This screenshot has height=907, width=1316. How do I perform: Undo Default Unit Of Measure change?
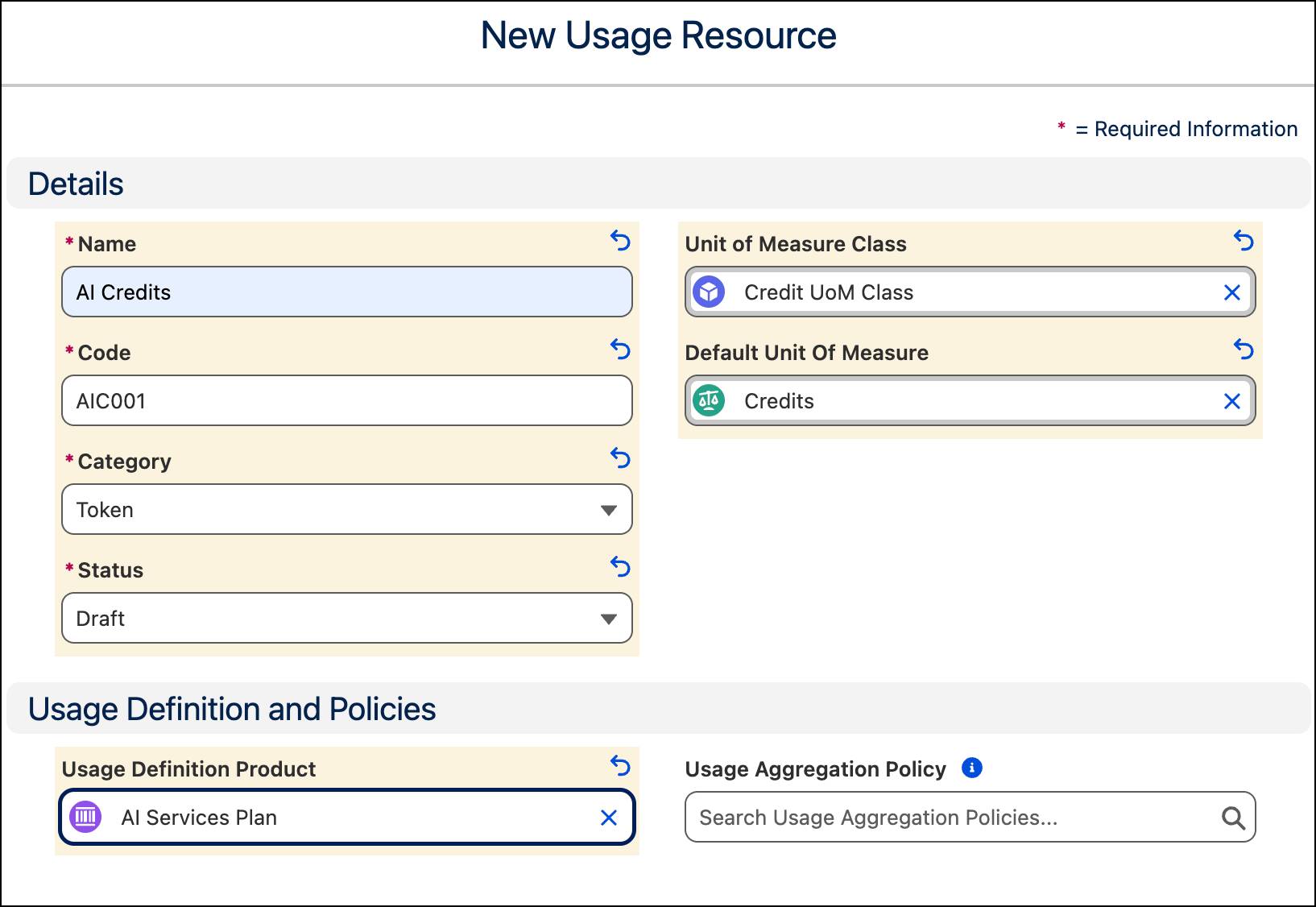(1244, 349)
